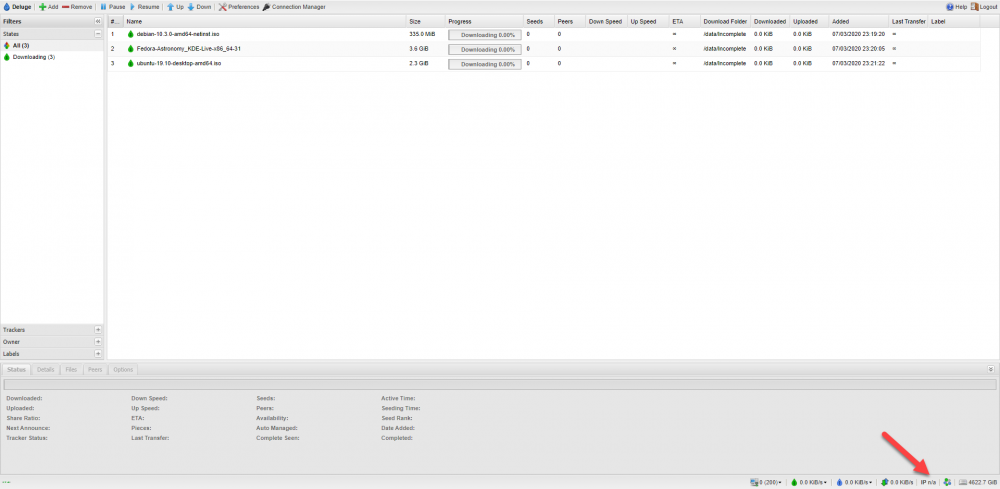Sort by the Download Folder column header
The image size is (1000, 489).
(x=726, y=22)
